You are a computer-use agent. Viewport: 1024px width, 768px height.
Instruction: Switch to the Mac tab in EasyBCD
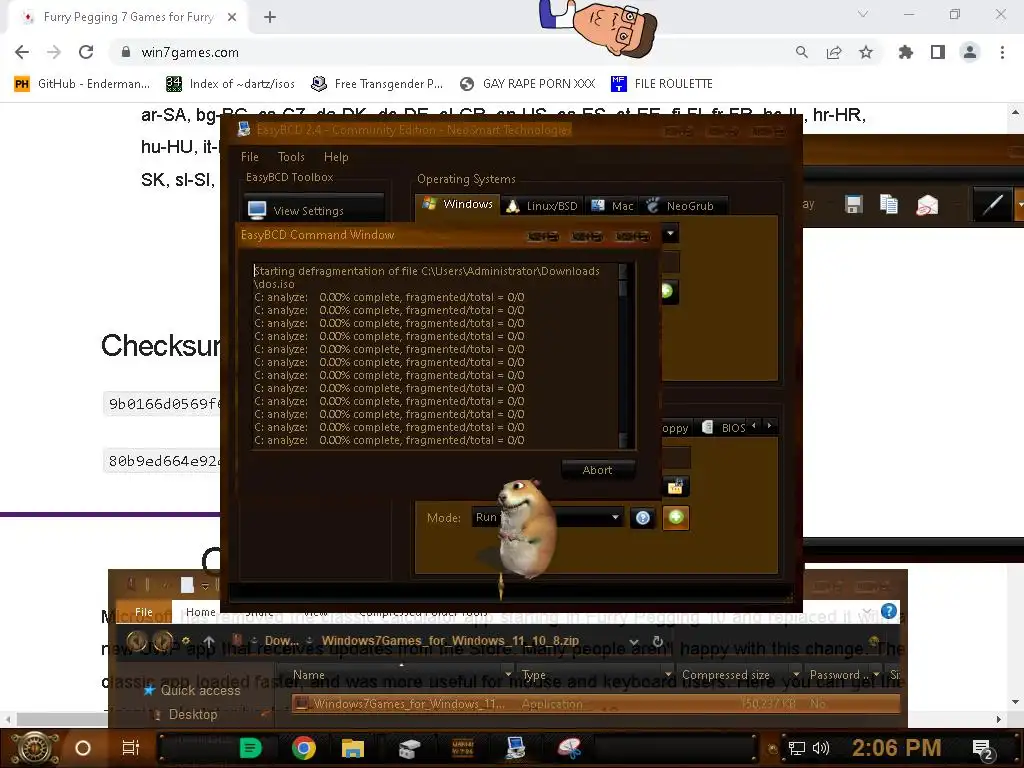[x=612, y=206]
